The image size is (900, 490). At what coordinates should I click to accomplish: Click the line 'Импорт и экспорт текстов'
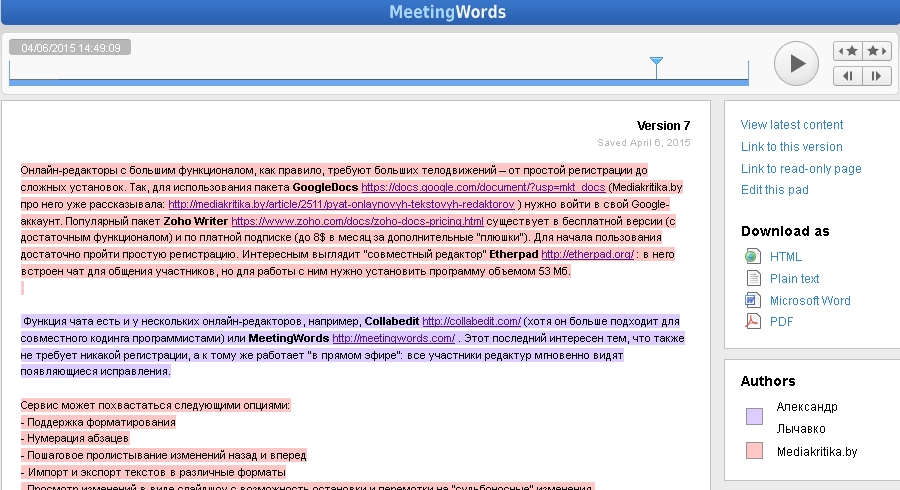tap(153, 472)
